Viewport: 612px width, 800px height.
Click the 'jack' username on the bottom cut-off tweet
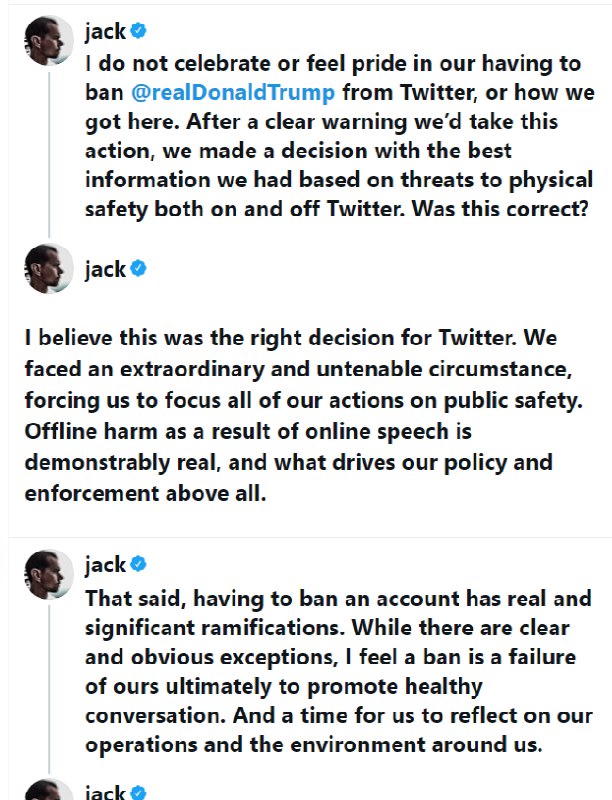click(105, 792)
